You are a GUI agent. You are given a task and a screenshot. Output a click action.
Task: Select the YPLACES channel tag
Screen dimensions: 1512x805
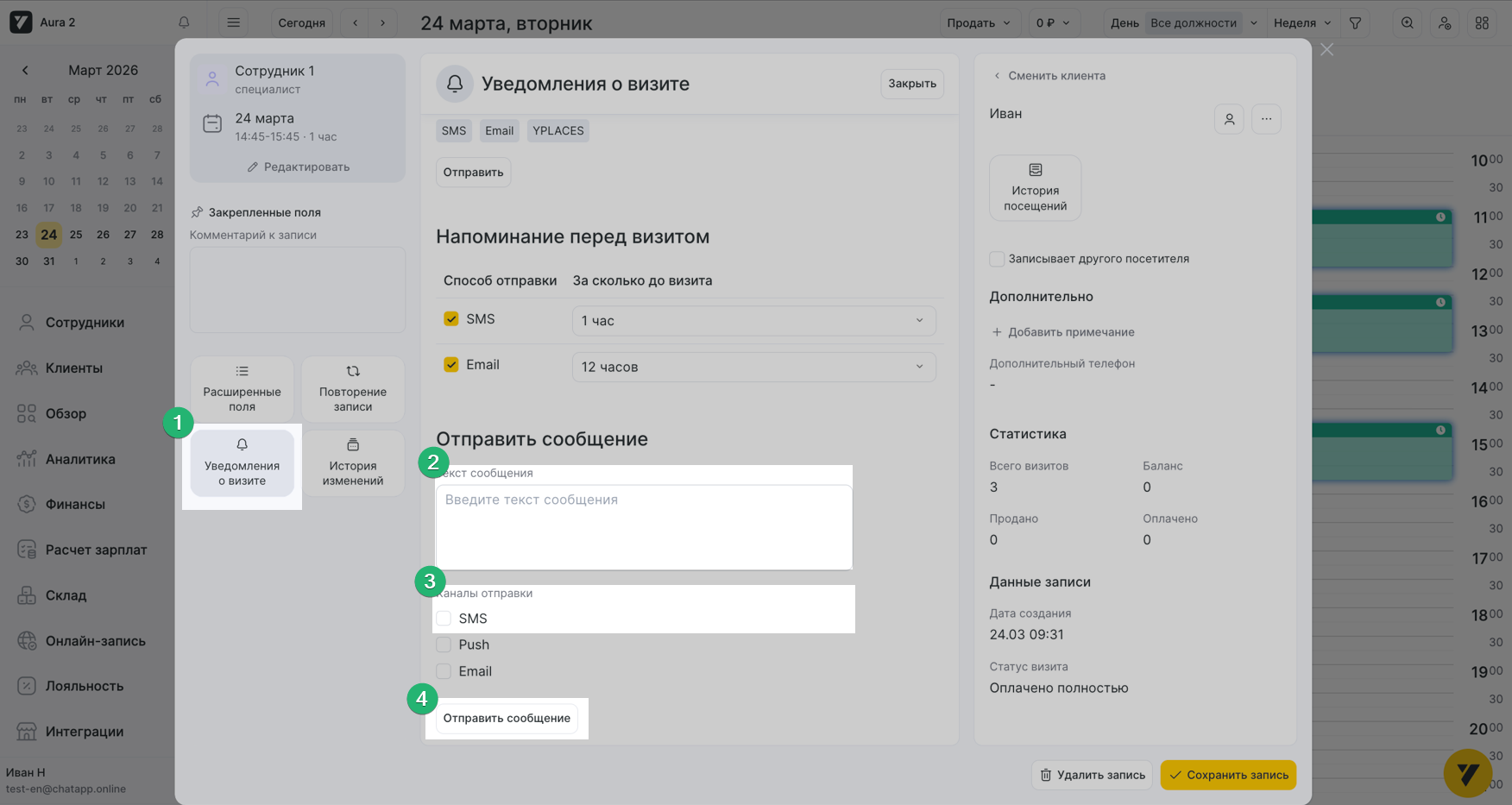pyautogui.click(x=558, y=131)
